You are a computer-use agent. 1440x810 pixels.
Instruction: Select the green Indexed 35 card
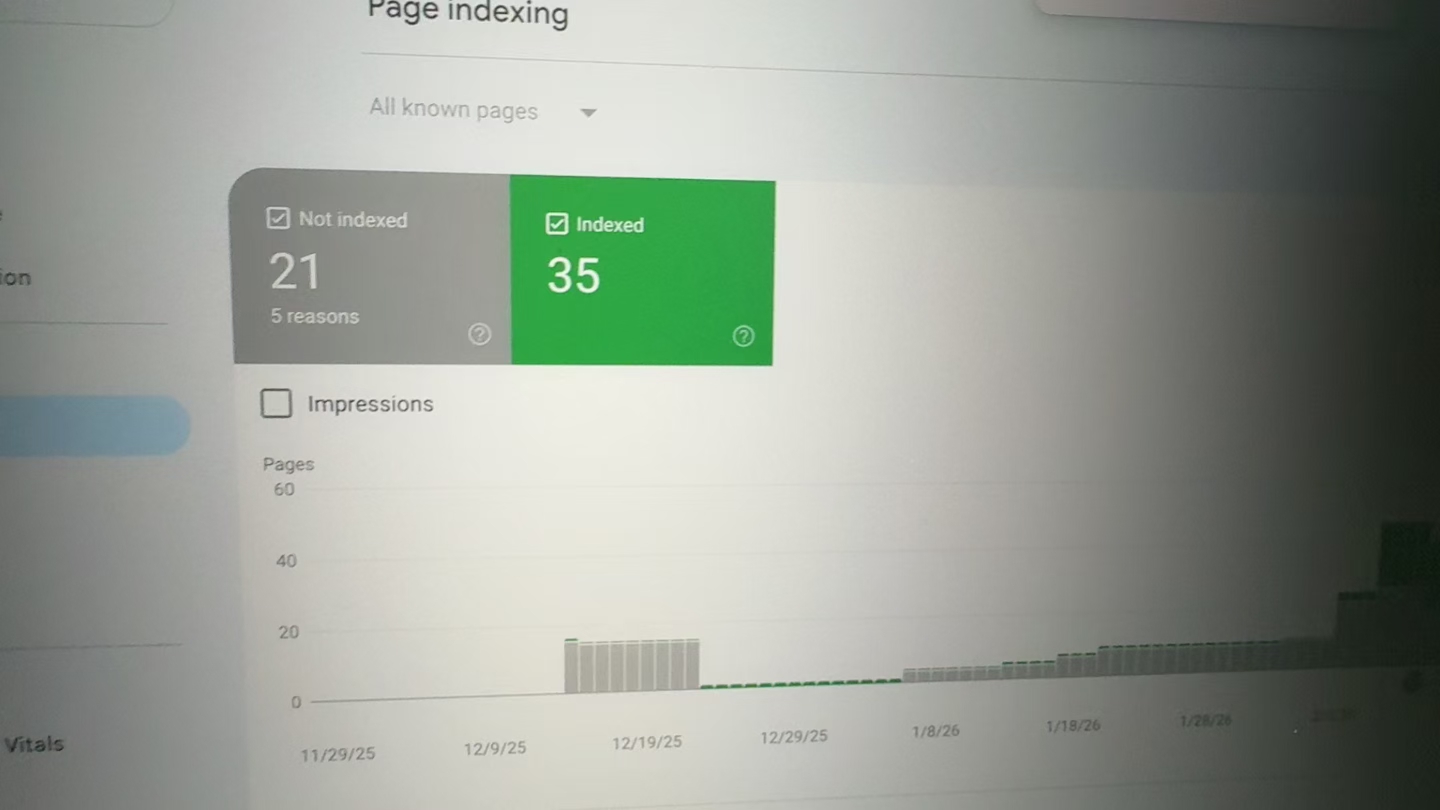click(642, 271)
